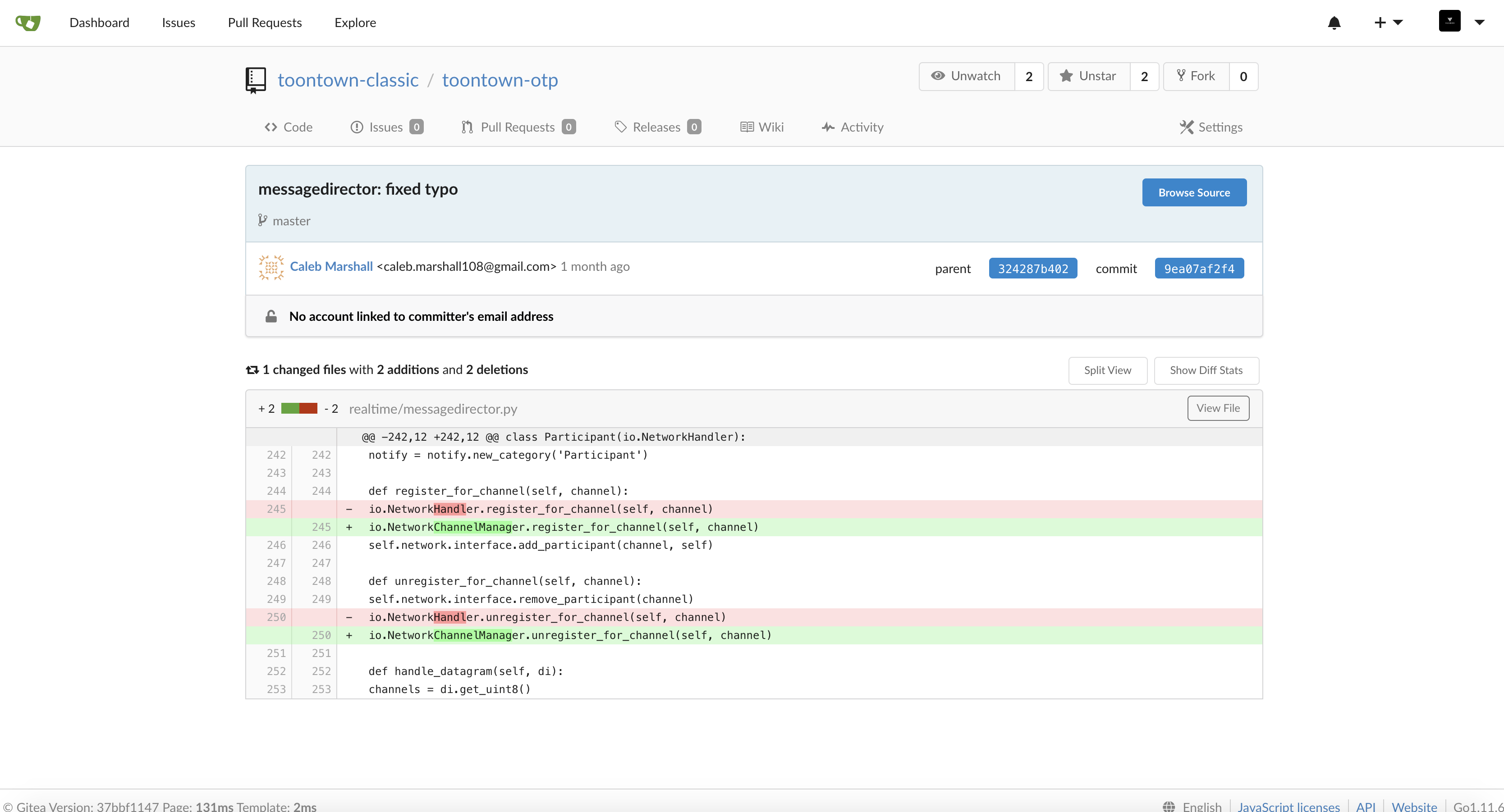Open Caleb Marshall's profile link
The image size is (1504, 812).
tap(331, 267)
